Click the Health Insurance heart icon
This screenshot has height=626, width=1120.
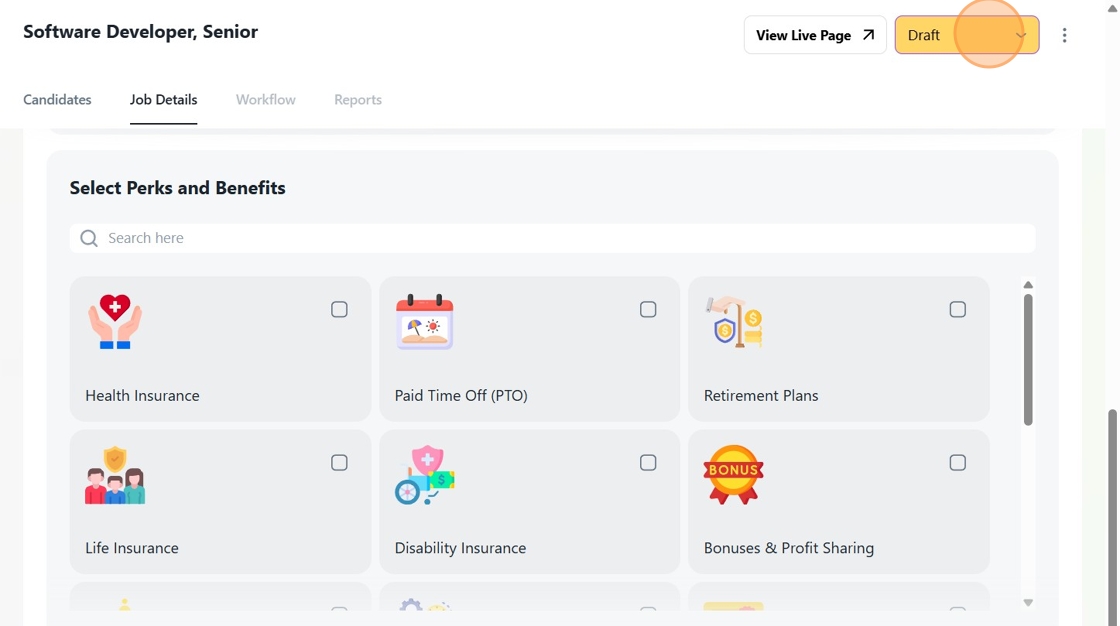coord(115,321)
